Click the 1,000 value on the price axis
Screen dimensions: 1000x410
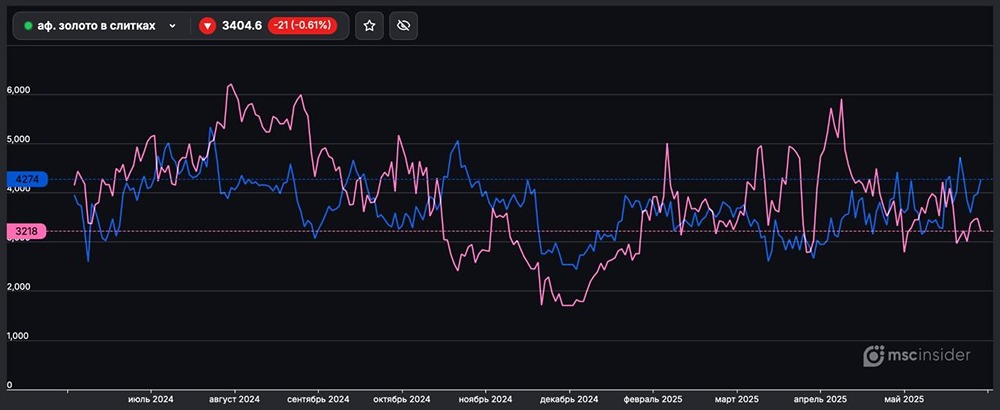(19, 337)
